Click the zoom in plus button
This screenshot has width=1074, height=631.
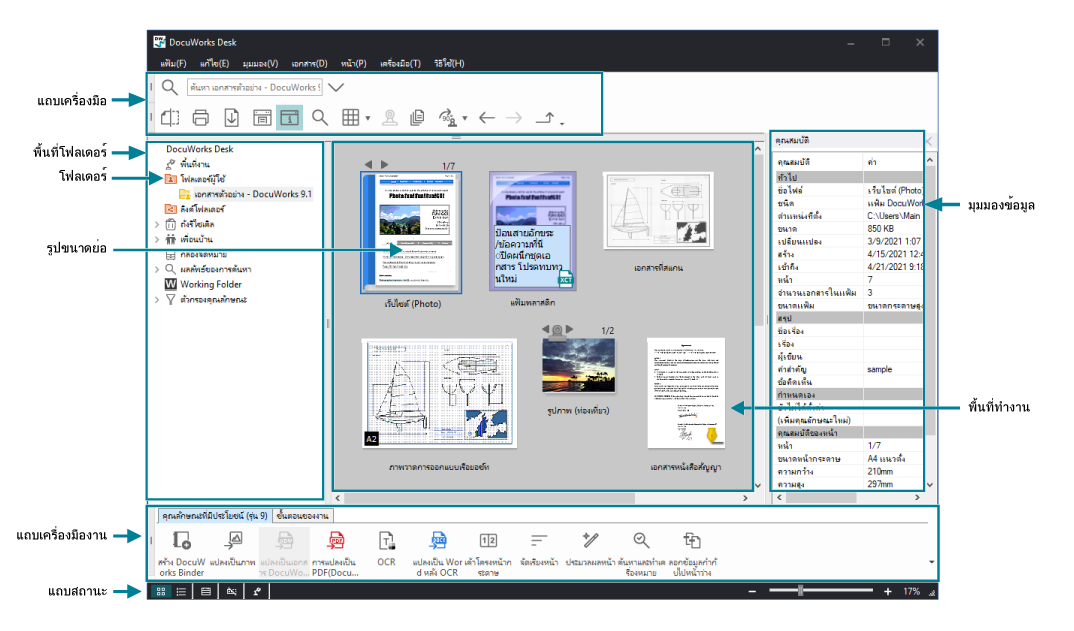887,592
